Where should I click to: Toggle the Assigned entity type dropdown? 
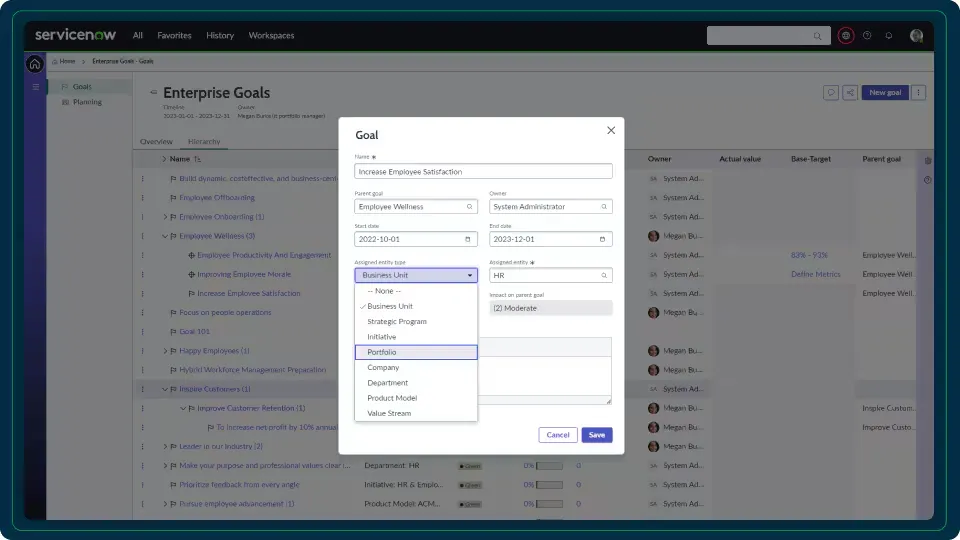(416, 276)
